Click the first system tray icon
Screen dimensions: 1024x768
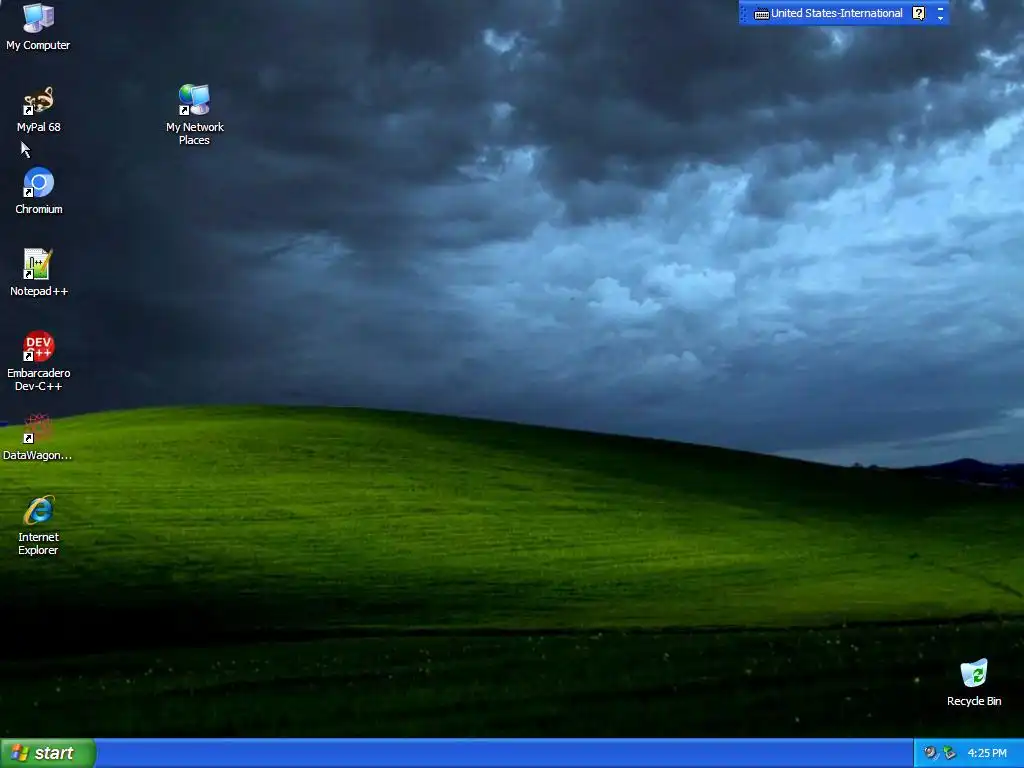point(930,753)
